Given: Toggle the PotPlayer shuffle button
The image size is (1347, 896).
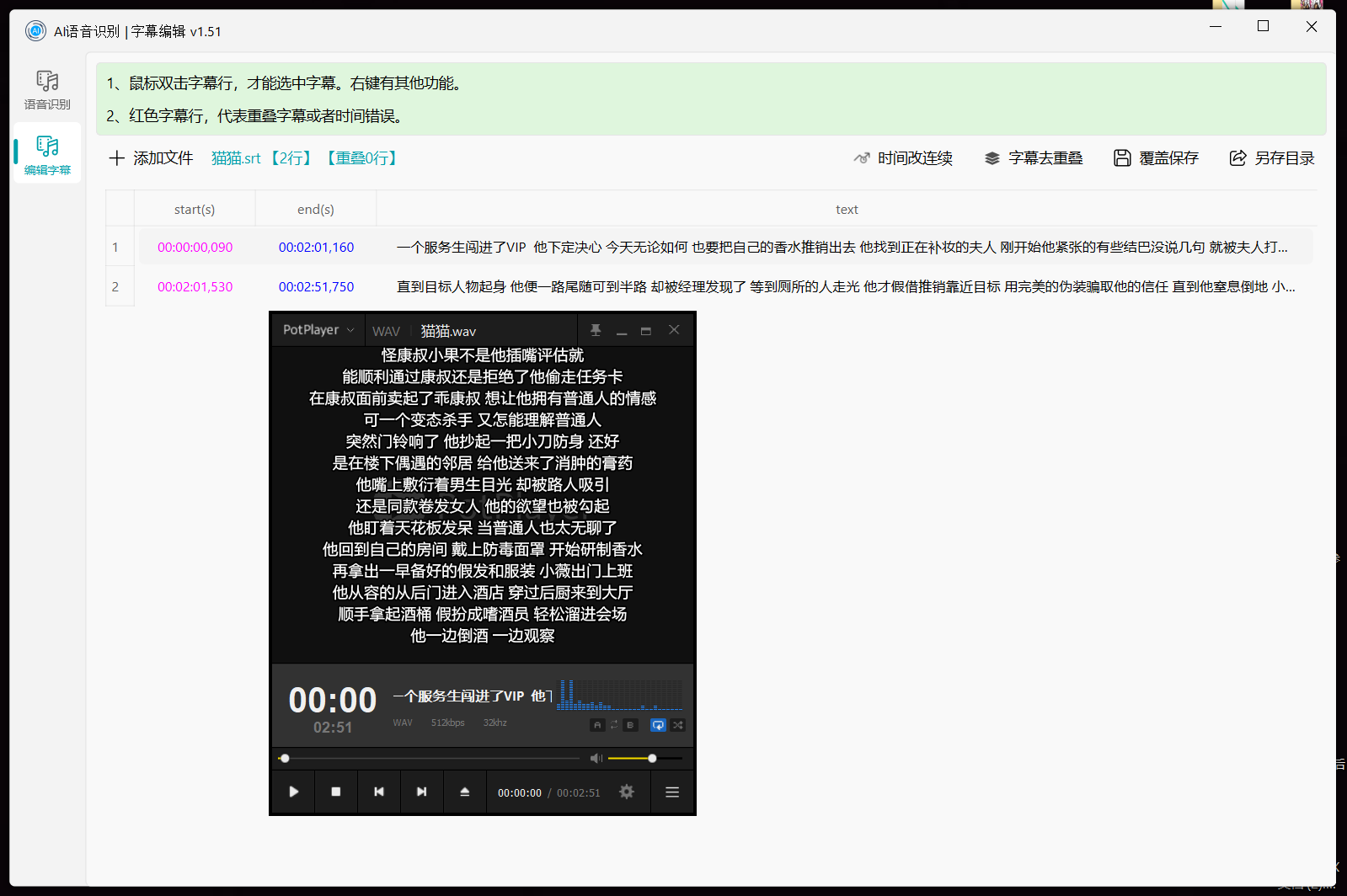Looking at the screenshot, I should click(x=678, y=725).
